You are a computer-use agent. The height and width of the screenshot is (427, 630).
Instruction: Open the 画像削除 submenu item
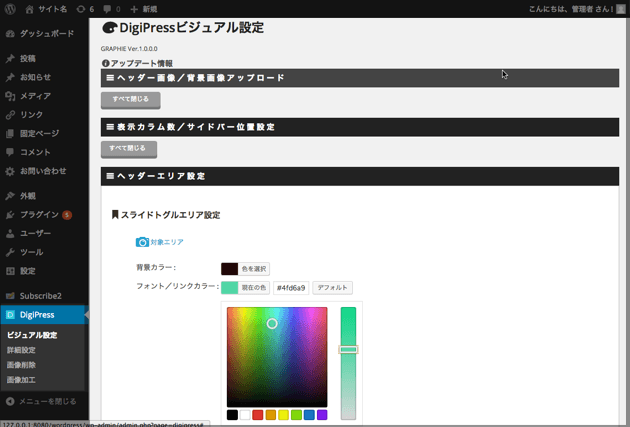click(x=21, y=365)
